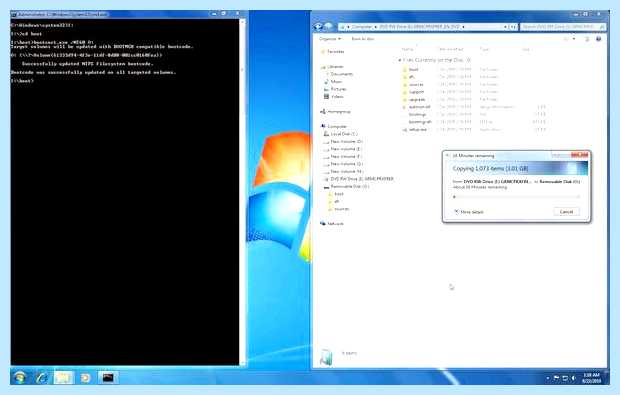Open the Documents library
Viewport: 620px width, 395px height.
click(341, 74)
